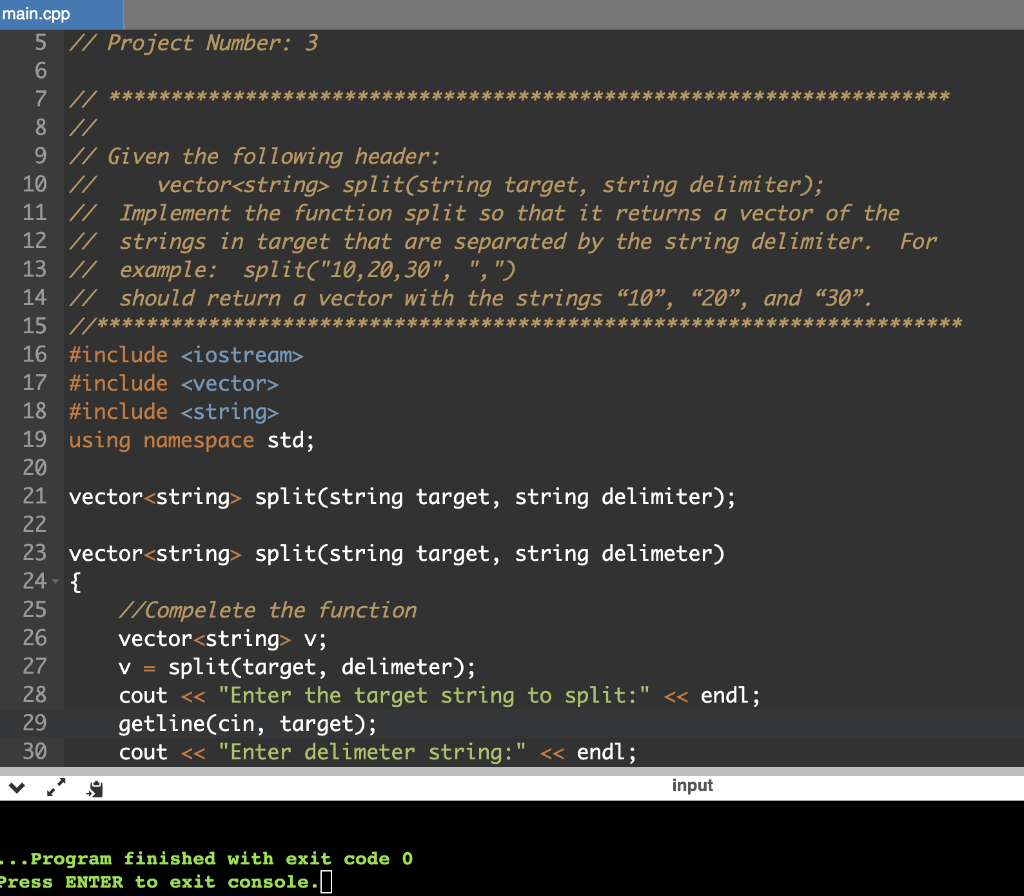The image size is (1024, 896).
Task: Place cursor in the Project Number comment
Action: pyautogui.click(x=190, y=42)
